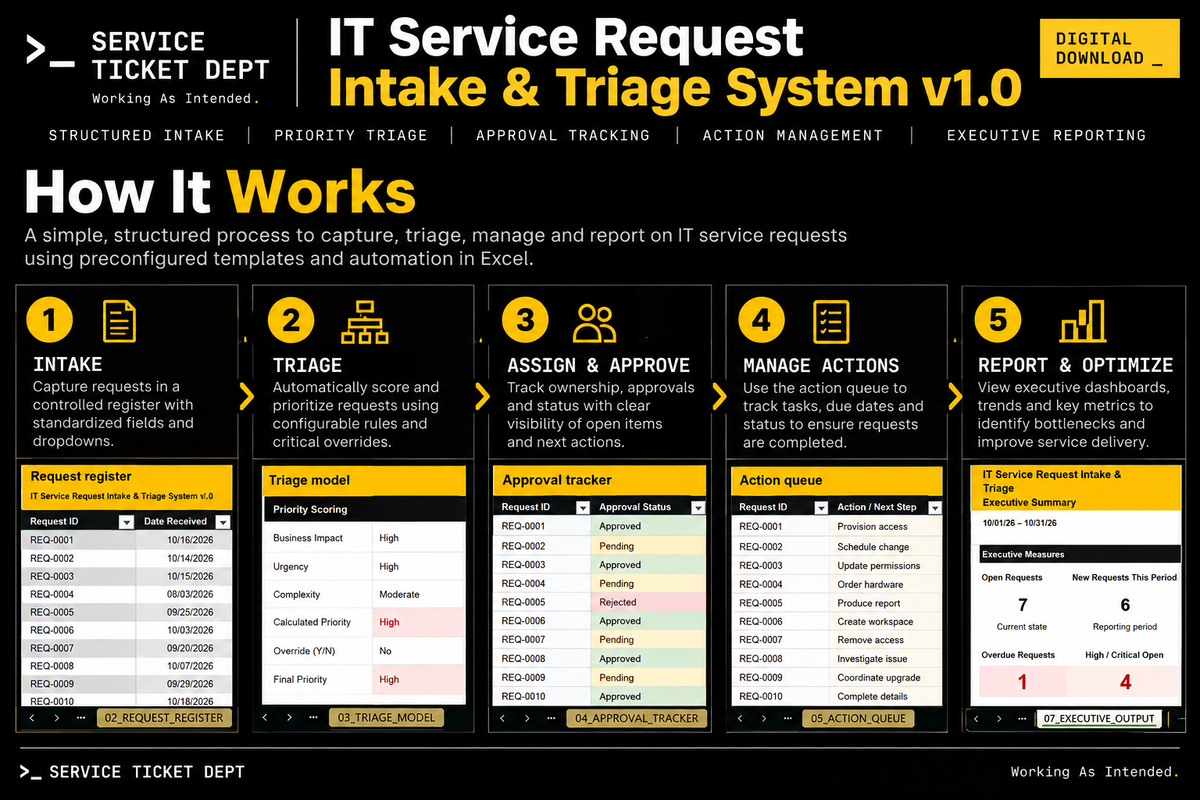Open Request ID filter in Approval tracker
Screen dimensions: 1200x800
tap(583, 507)
